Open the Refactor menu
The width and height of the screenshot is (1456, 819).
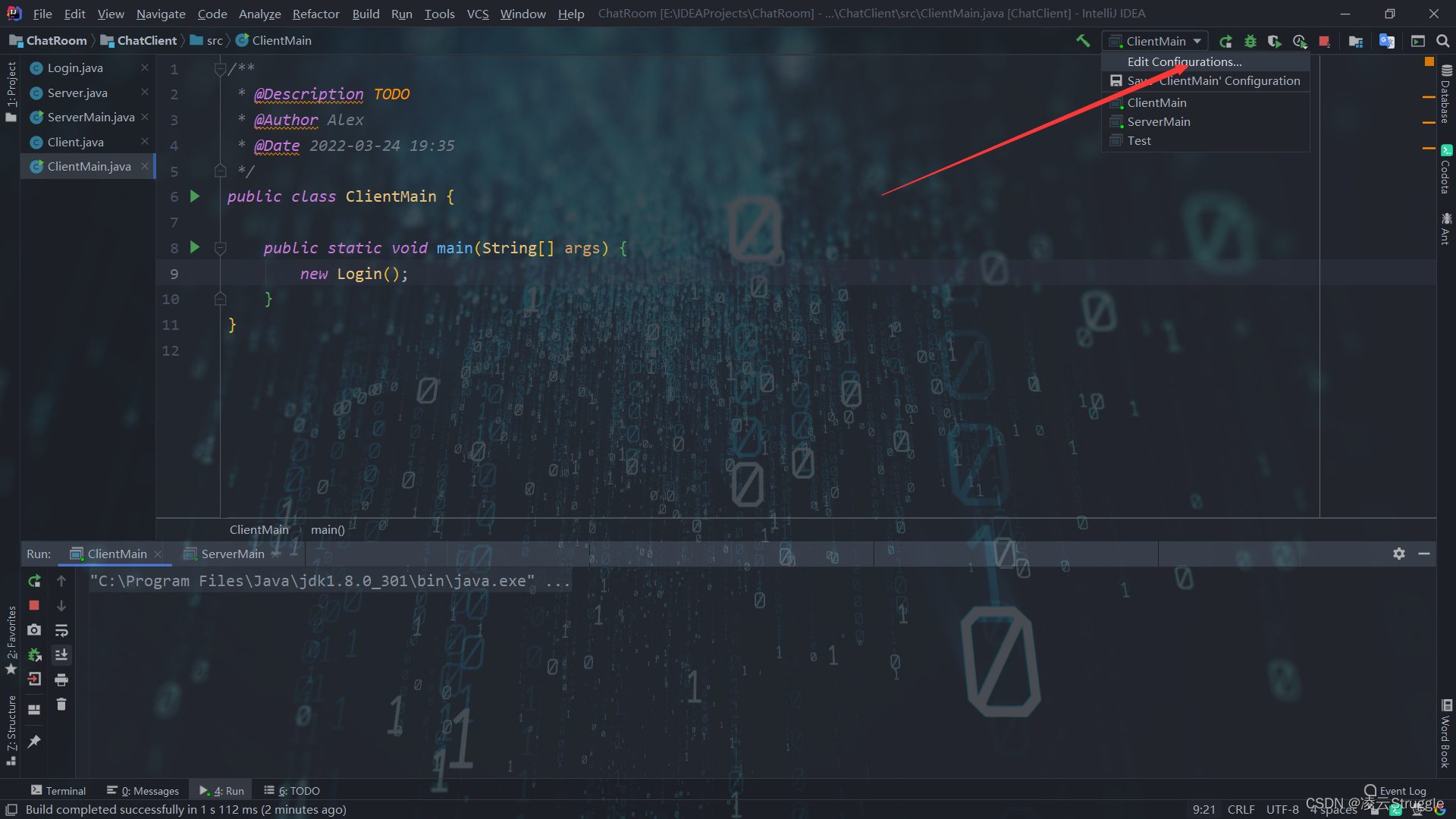pyautogui.click(x=315, y=14)
